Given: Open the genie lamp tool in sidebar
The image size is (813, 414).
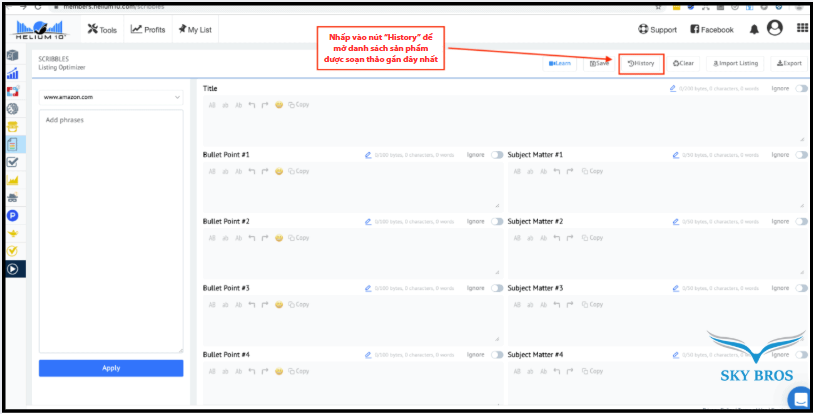Looking at the screenshot, I should (x=14, y=233).
